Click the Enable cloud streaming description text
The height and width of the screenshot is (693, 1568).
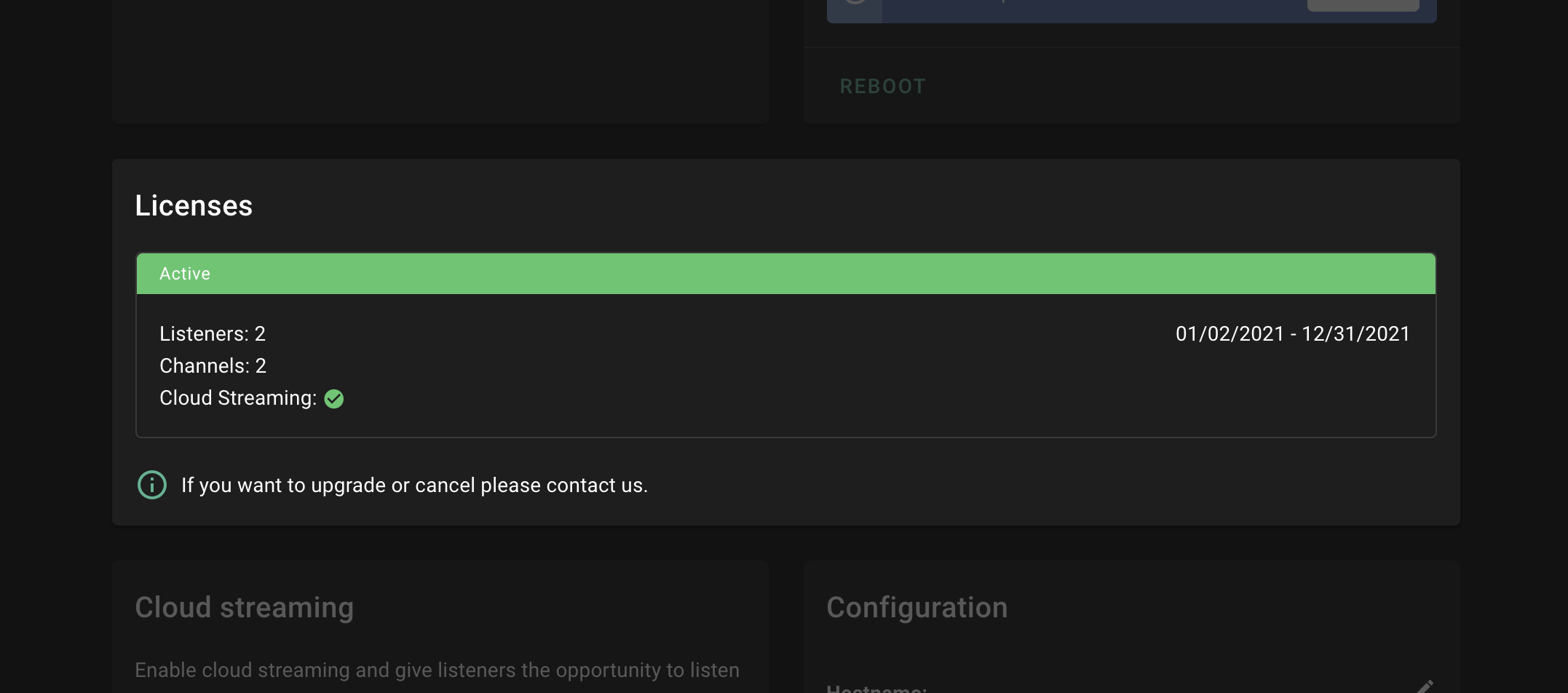coord(437,670)
